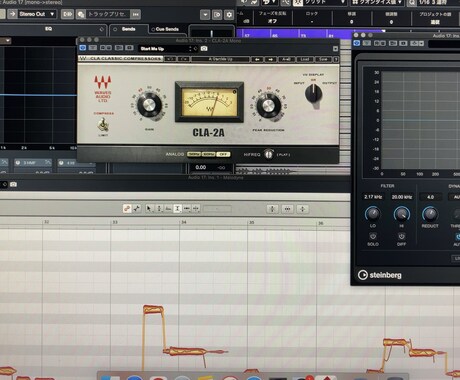This screenshot has width=460, height=380.
Task: Select the Melodyne note separation tool
Action: (x=196, y=209)
